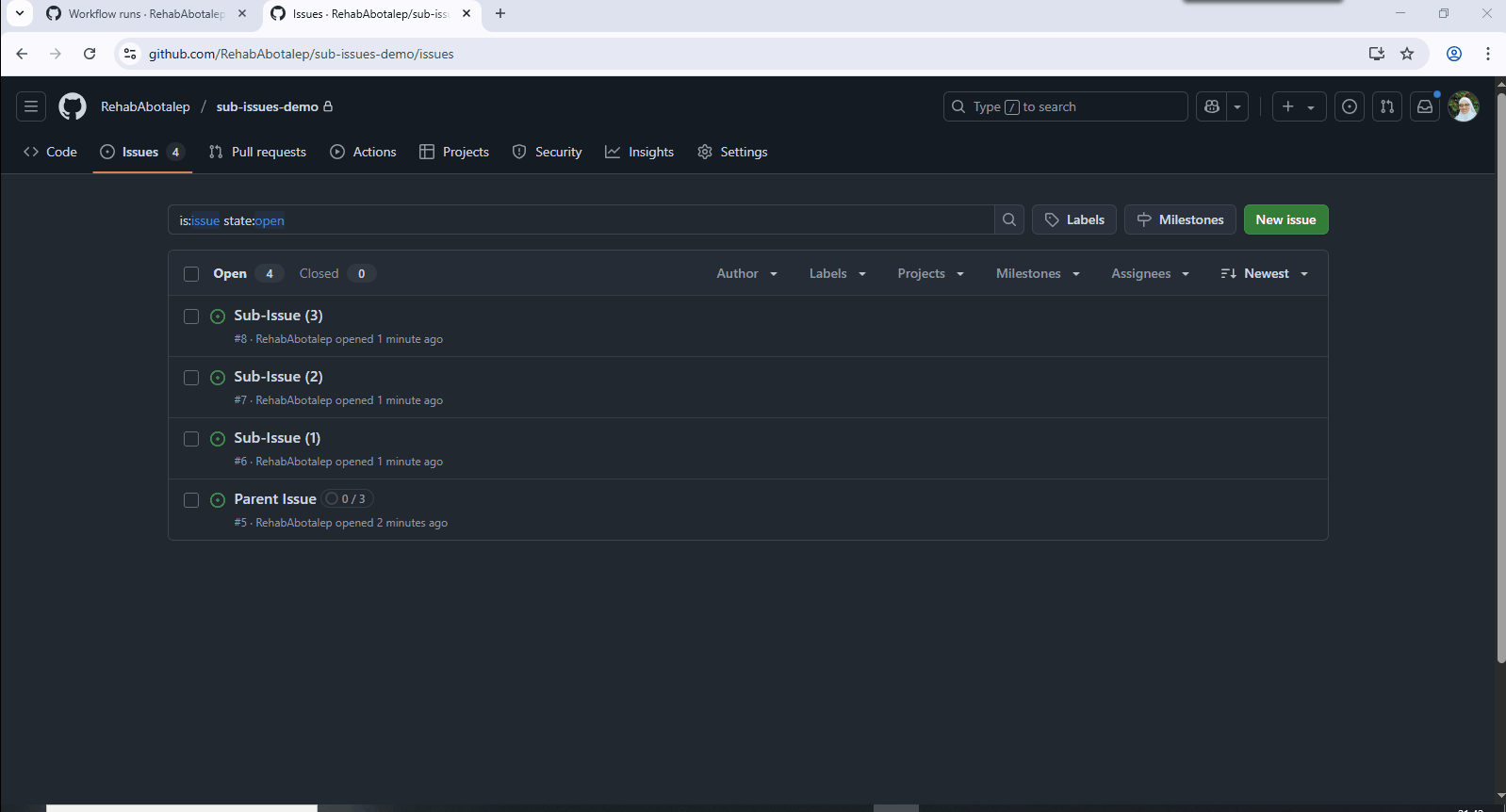This screenshot has height=812, width=1506.
Task: Expand the Author filter dropdown
Action: click(x=747, y=273)
